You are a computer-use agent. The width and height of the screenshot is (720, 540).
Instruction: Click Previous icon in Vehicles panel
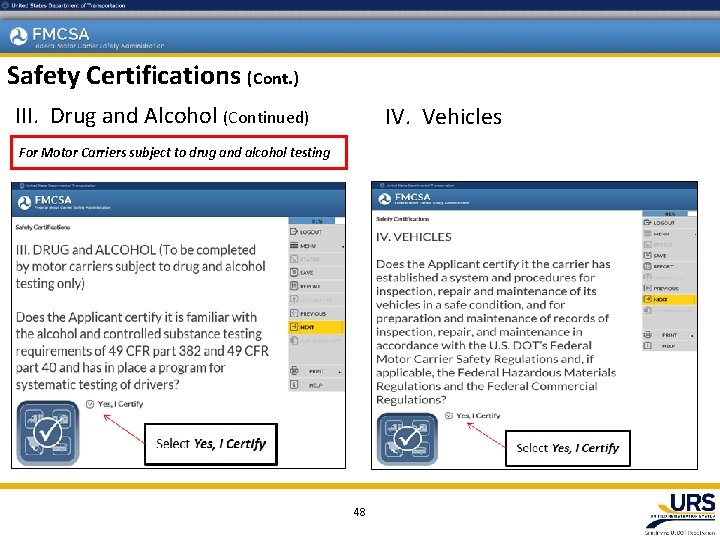click(647, 288)
